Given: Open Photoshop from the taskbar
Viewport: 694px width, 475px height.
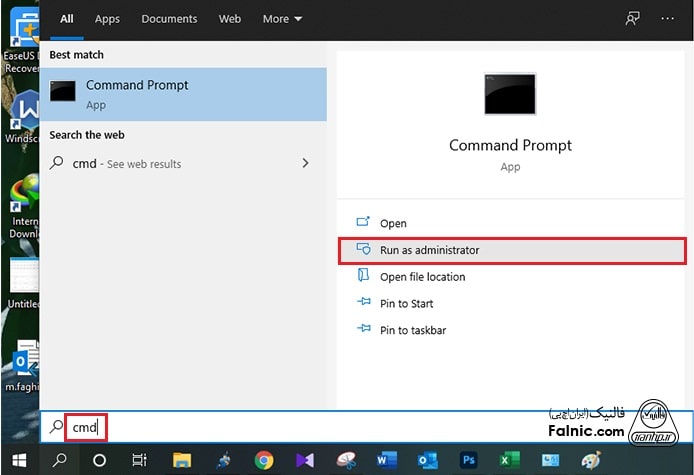Looking at the screenshot, I should click(468, 460).
